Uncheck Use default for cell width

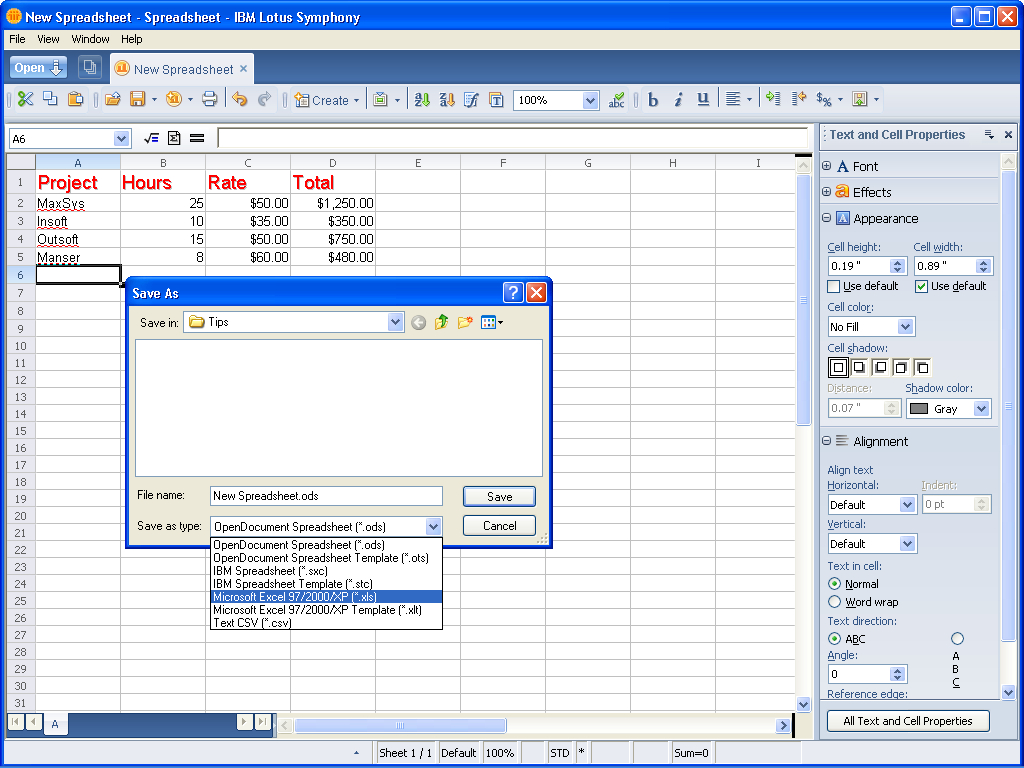[x=921, y=286]
